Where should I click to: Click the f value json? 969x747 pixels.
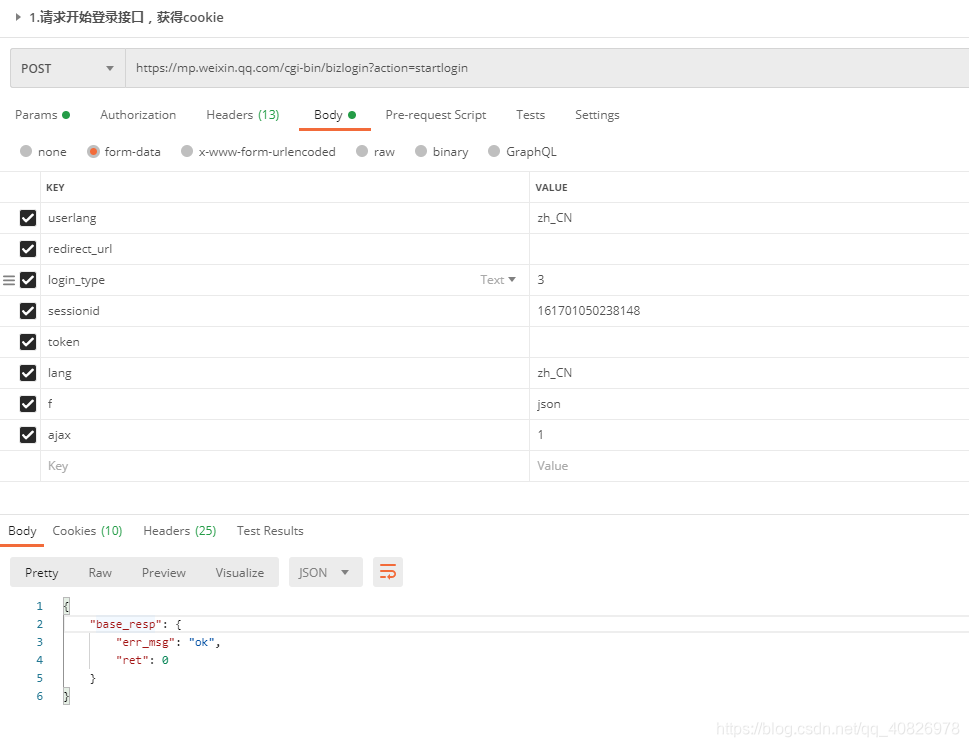pyautogui.click(x=549, y=404)
